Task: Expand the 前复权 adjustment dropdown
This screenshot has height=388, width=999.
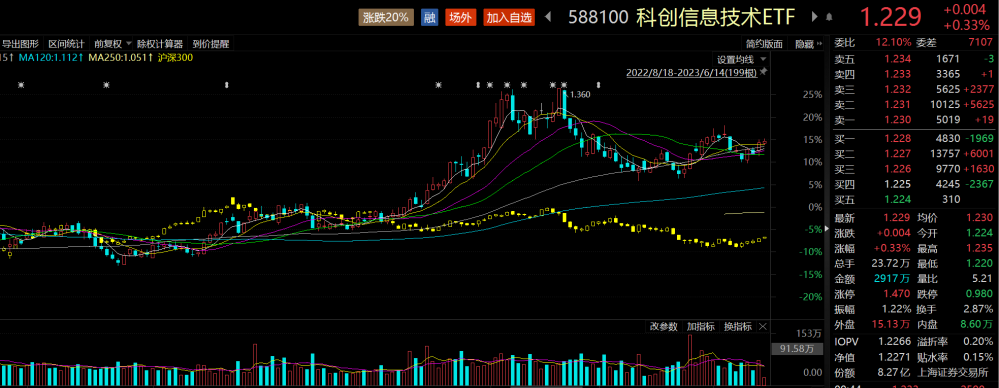Action: pos(111,44)
